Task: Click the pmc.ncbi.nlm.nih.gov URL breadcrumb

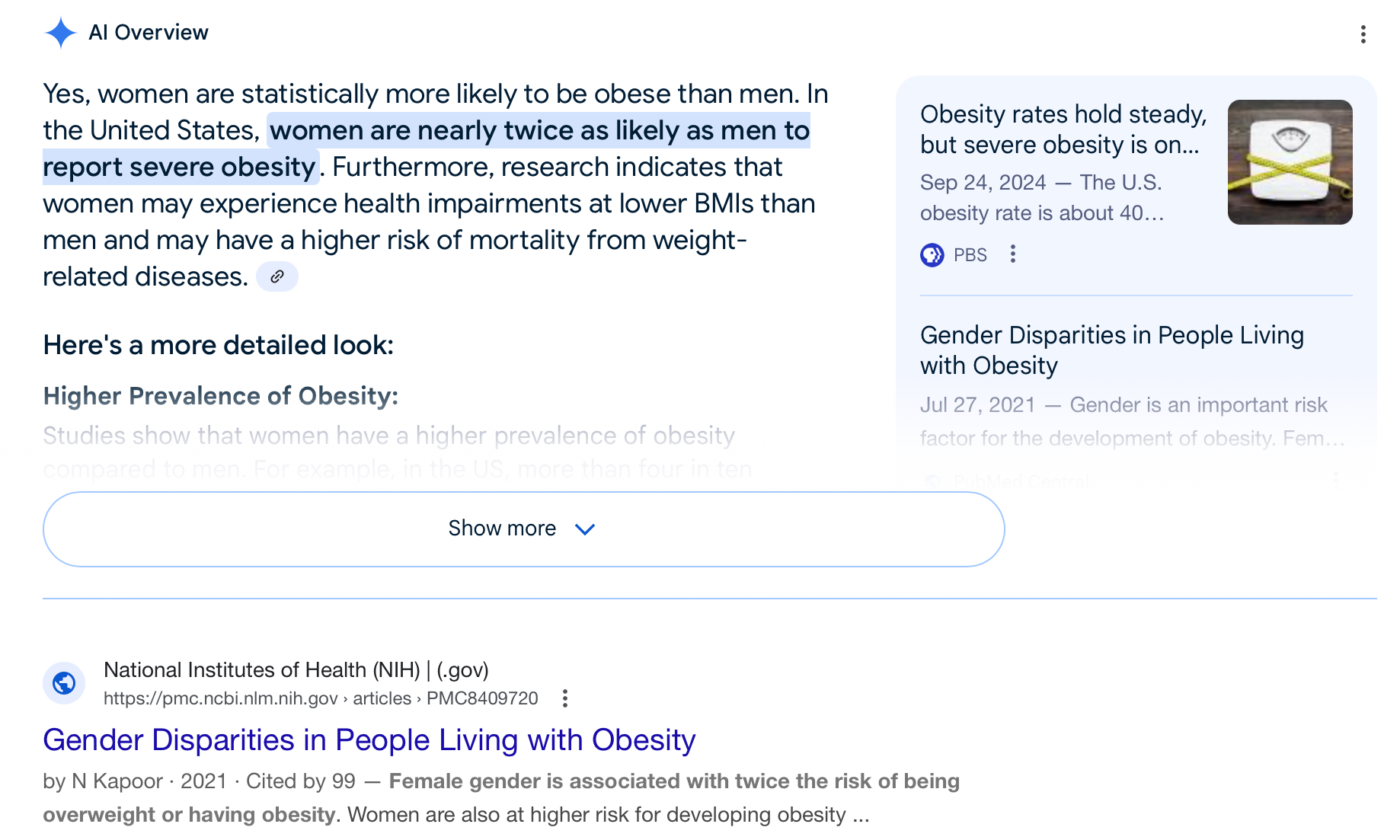Action: point(221,698)
